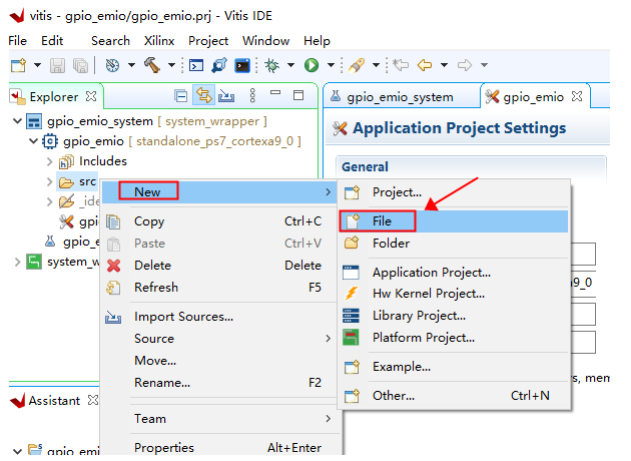The width and height of the screenshot is (631, 461).
Task: Choose Copy in the context menu
Action: (219, 221)
